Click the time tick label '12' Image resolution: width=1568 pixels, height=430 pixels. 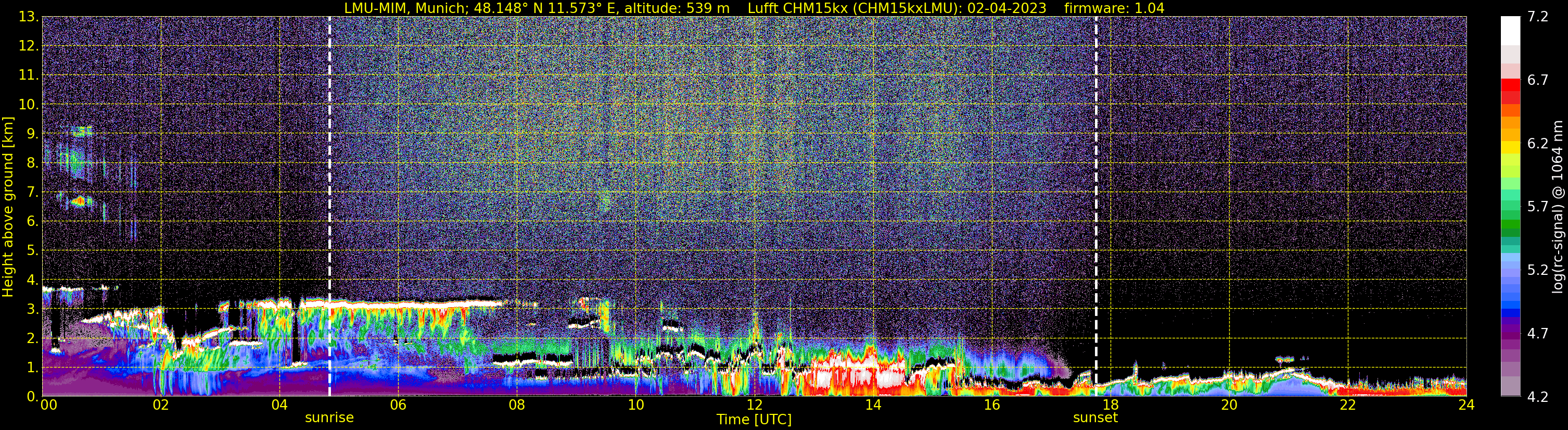pos(754,405)
